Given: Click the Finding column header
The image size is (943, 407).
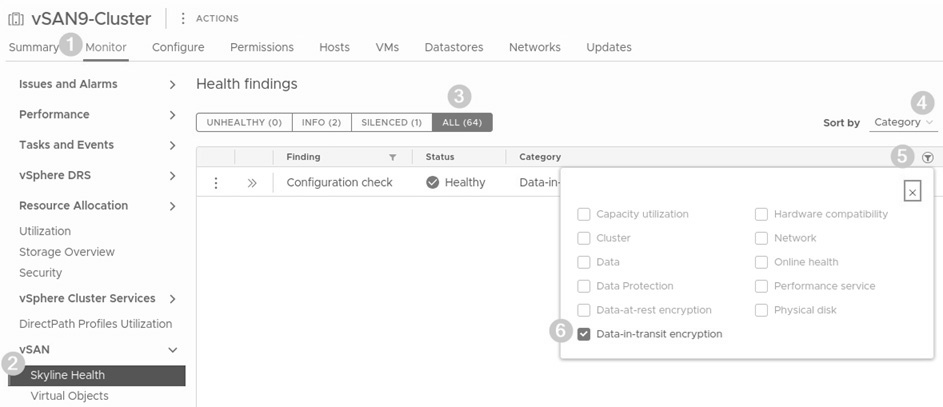Looking at the screenshot, I should click(303, 157).
